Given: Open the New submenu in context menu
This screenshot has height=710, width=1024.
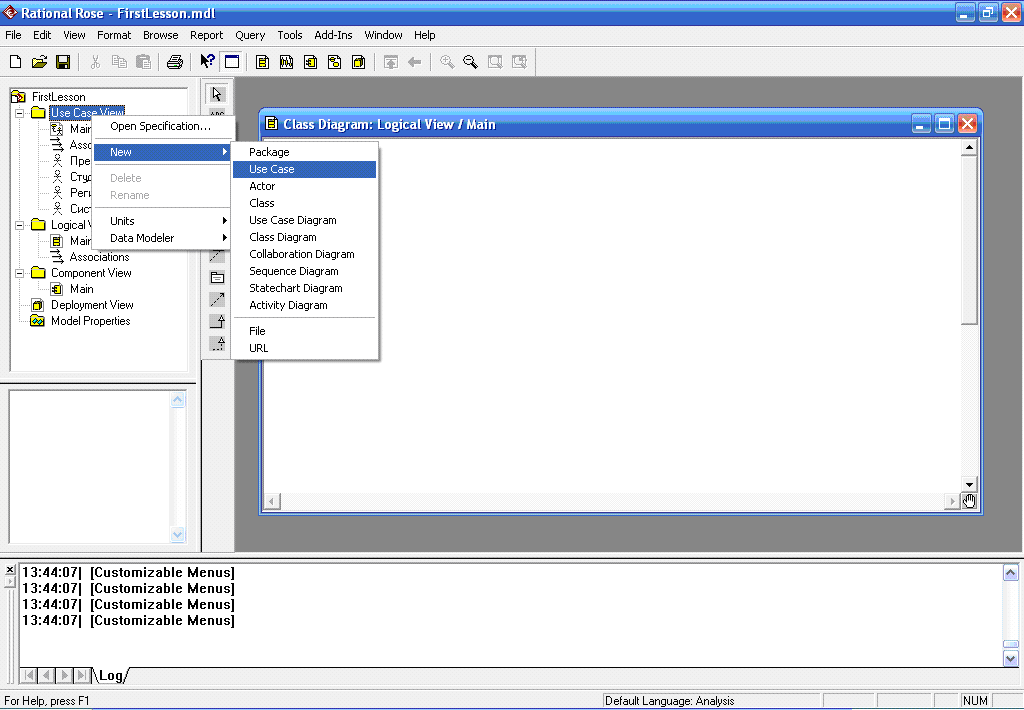Looking at the screenshot, I should 162,152.
